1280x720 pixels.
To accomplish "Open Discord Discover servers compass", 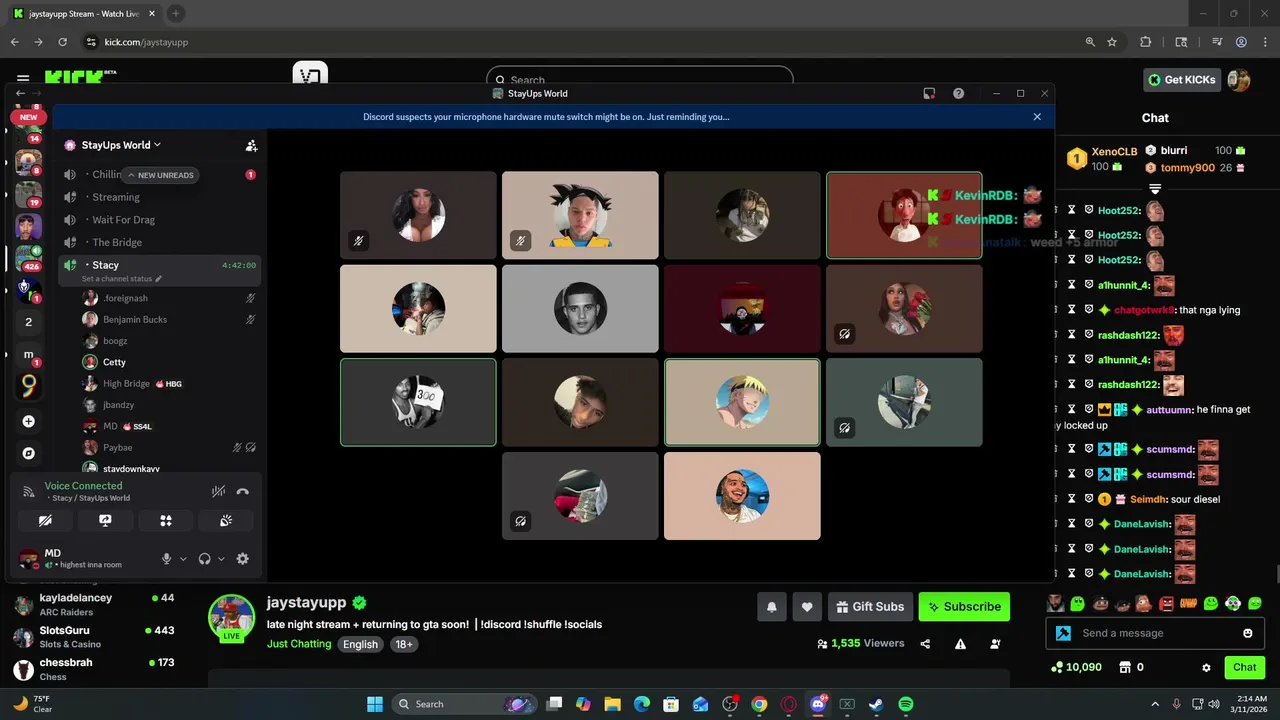I will (x=28, y=453).
